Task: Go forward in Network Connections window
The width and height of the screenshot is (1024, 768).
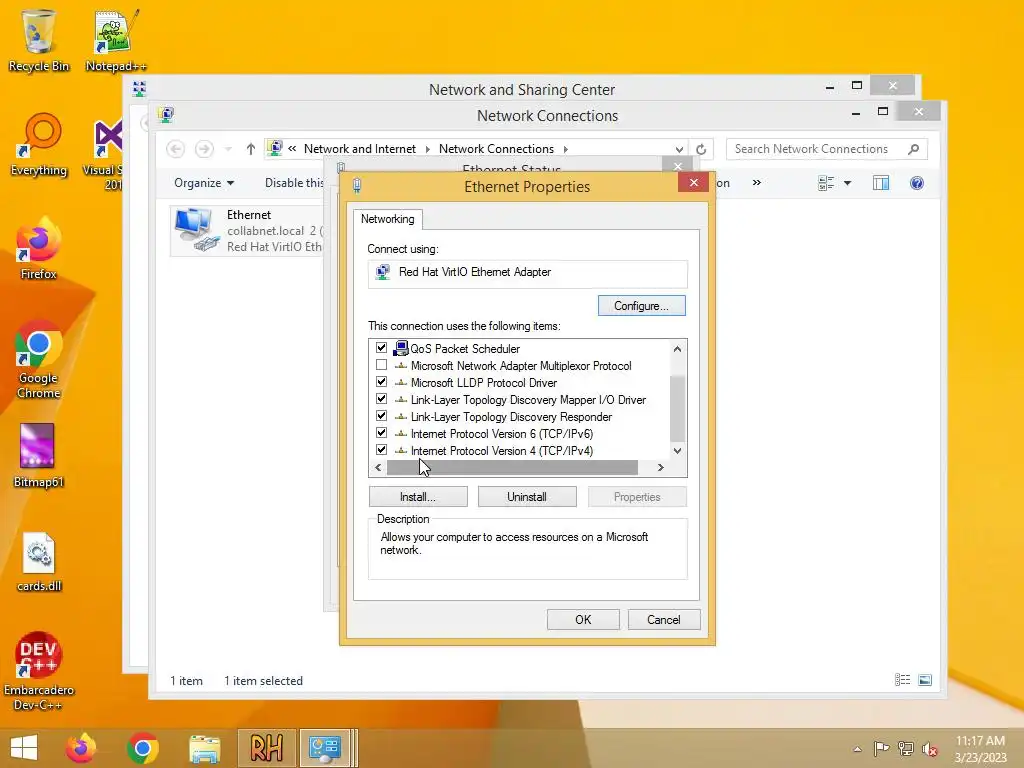Action: point(204,149)
